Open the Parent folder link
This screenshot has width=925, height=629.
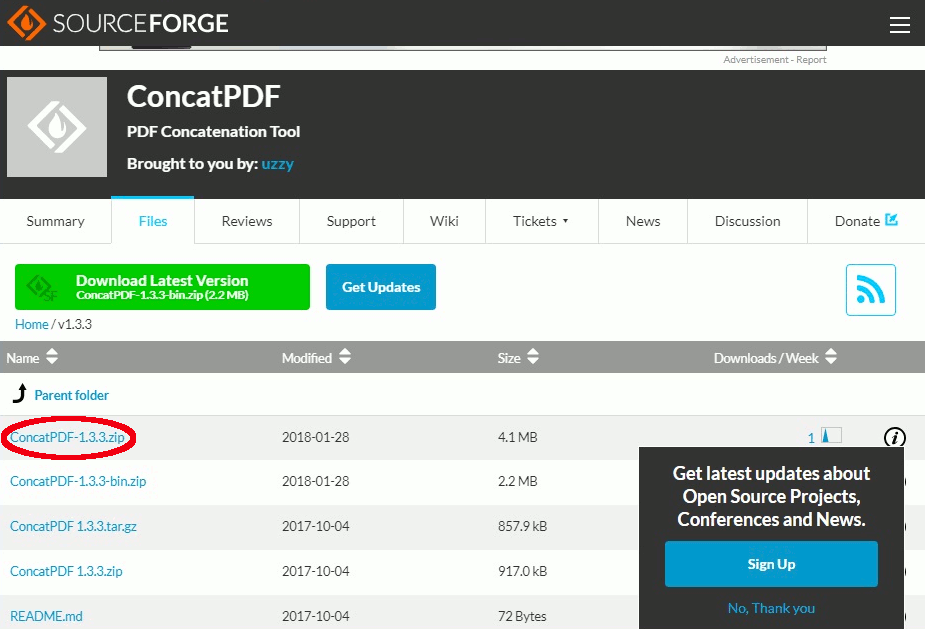click(71, 395)
